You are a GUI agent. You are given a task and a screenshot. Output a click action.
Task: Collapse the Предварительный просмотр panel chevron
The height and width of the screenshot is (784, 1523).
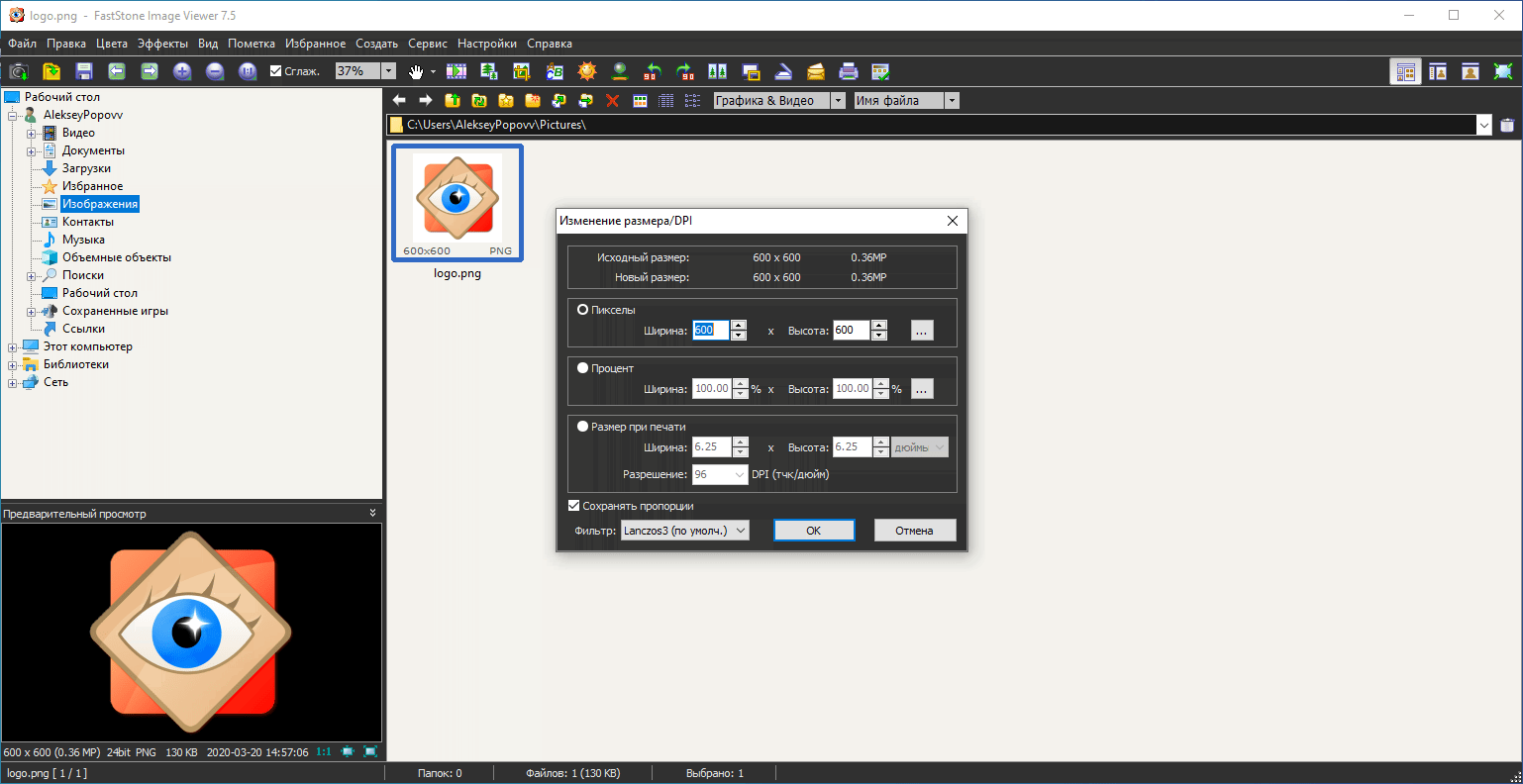coord(373,513)
